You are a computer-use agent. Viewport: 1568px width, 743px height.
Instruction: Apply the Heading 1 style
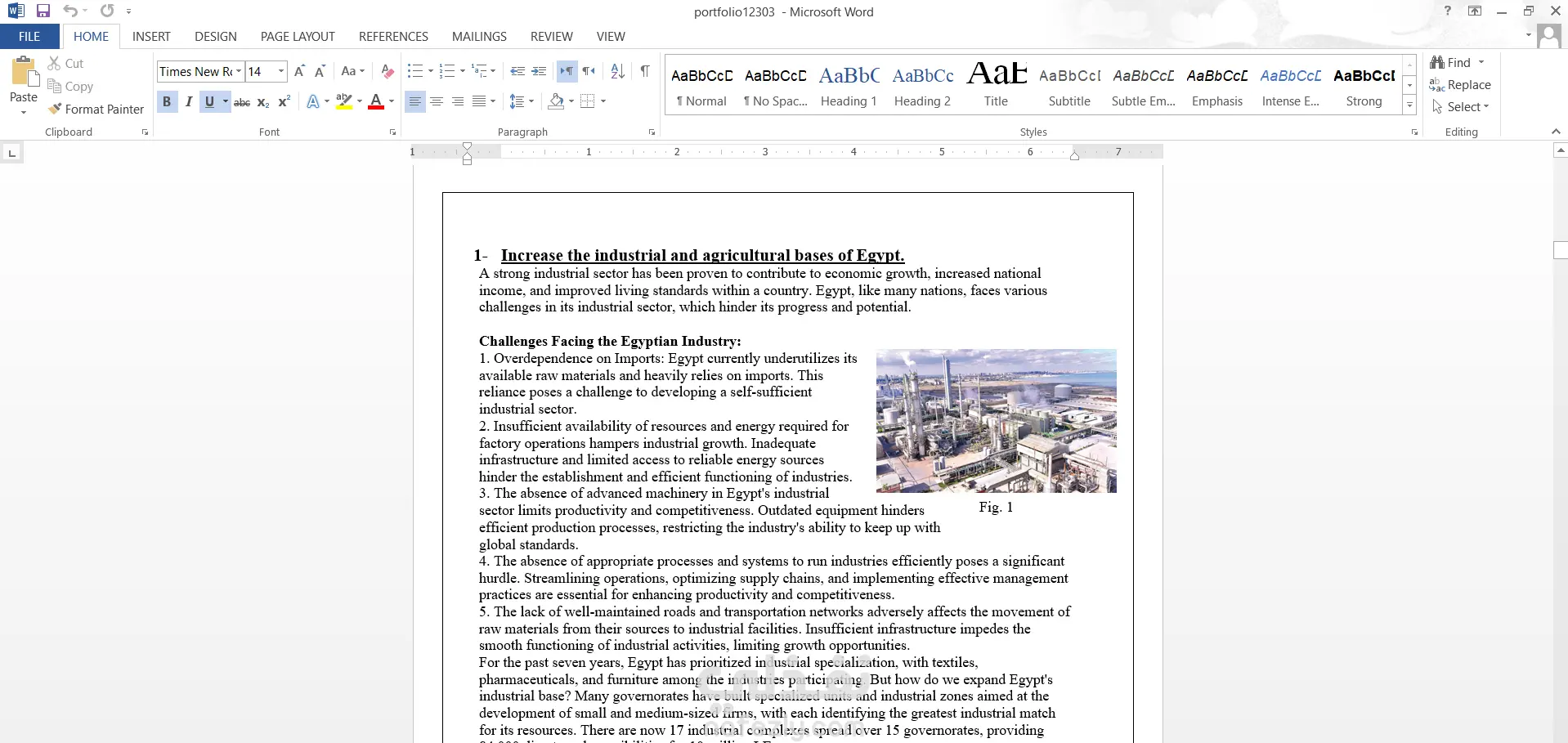coord(849,85)
